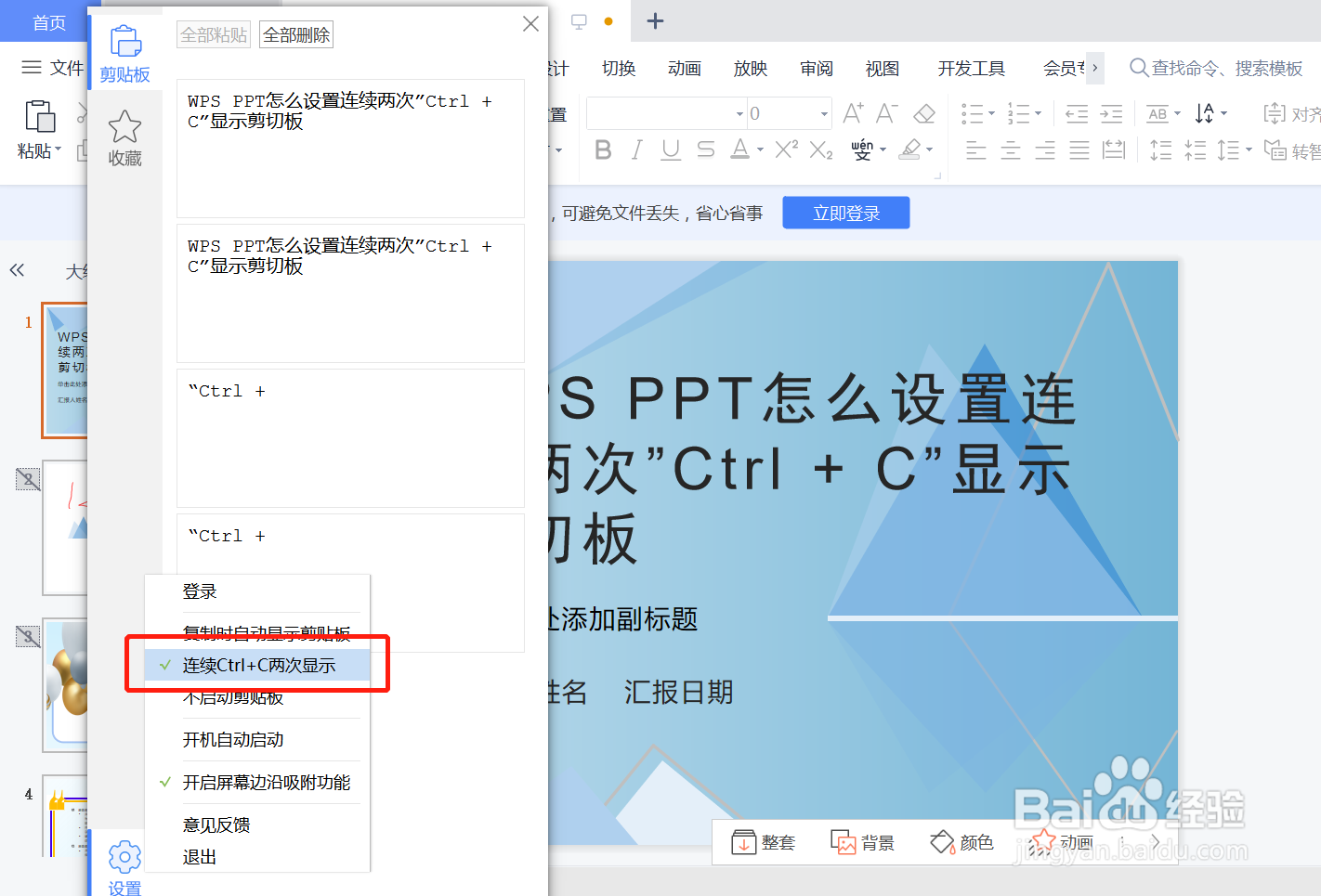Open font color dropdown arrow
This screenshot has width=1321, height=896.
760,149
